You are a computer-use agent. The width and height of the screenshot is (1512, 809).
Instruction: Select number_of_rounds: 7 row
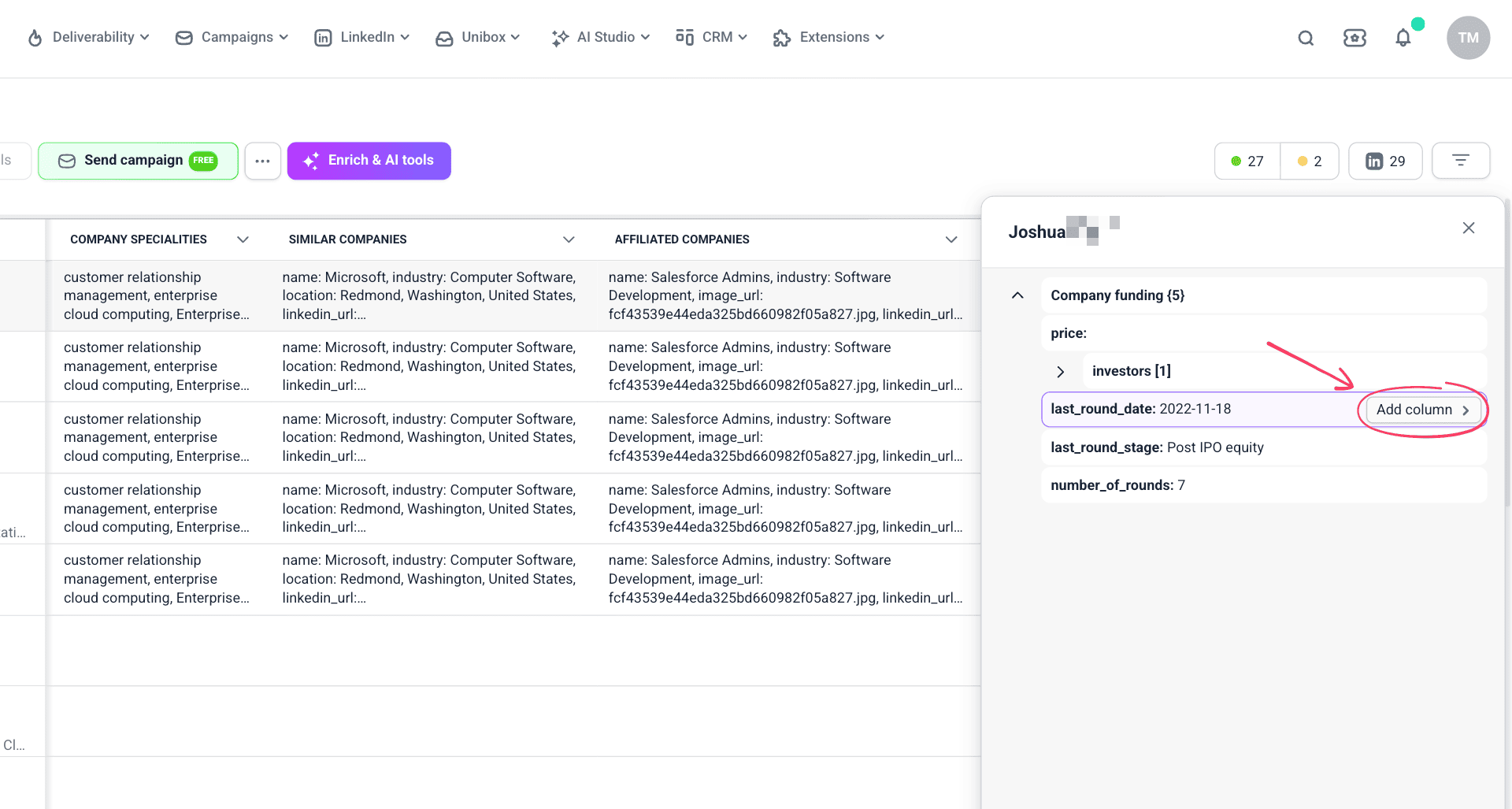tap(1264, 485)
